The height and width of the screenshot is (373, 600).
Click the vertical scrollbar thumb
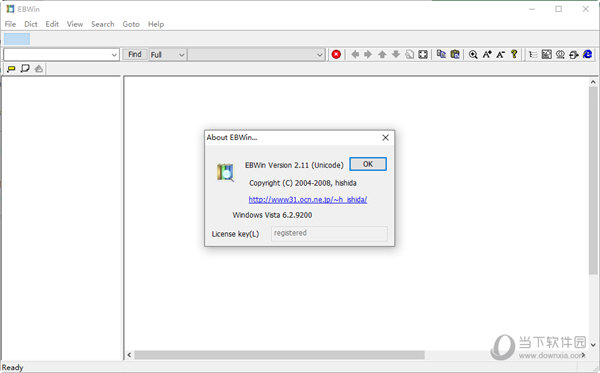point(593,180)
